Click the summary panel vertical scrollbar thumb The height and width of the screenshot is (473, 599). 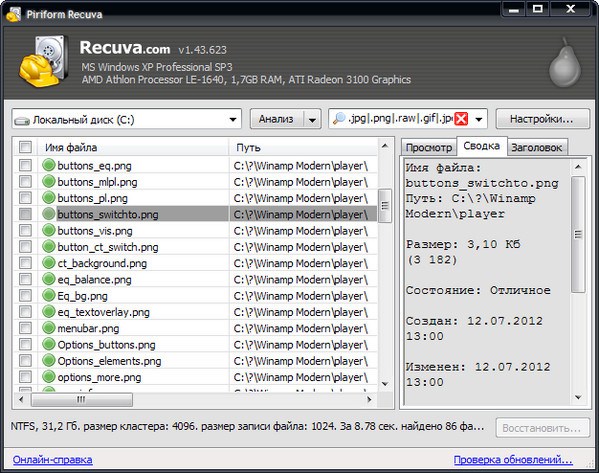coord(578,234)
